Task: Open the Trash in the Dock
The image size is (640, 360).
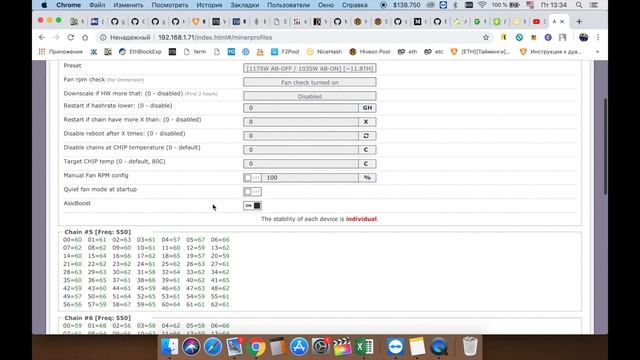Action: tap(470, 346)
